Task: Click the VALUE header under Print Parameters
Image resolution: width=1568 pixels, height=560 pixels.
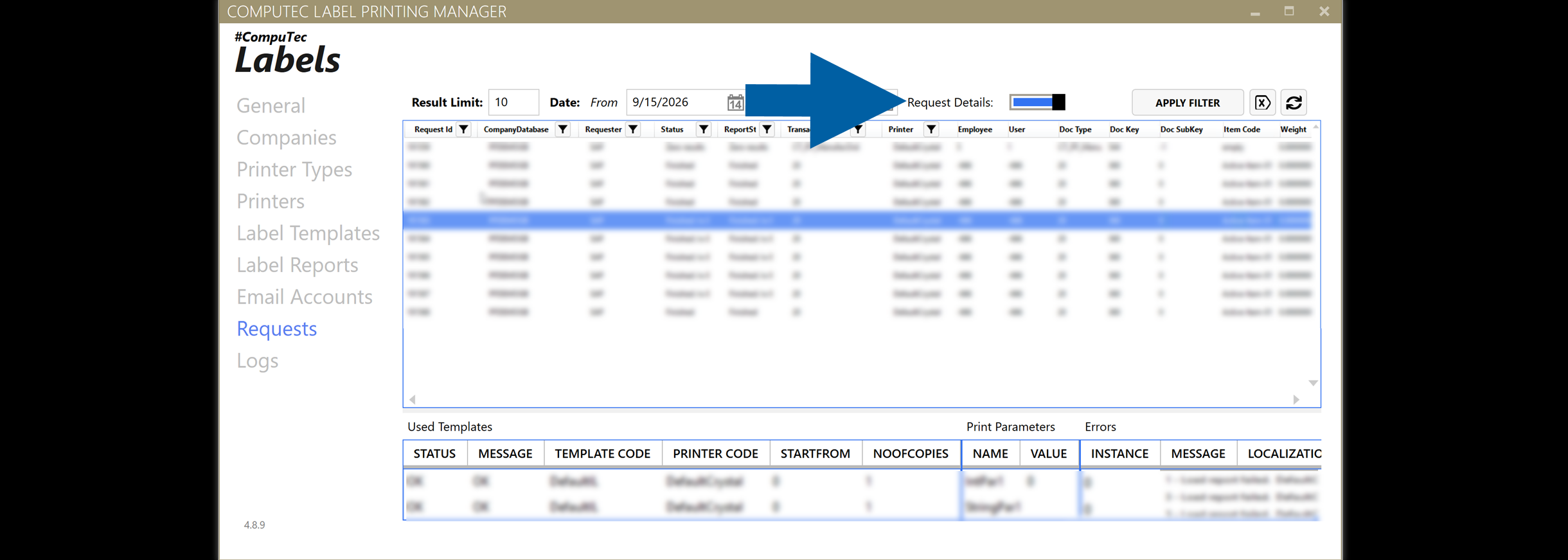Action: pyautogui.click(x=1049, y=454)
